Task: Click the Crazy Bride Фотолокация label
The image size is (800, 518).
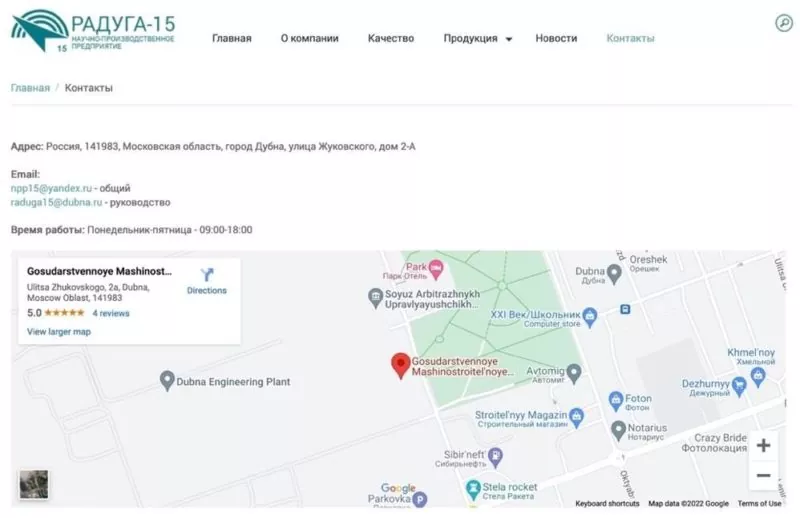Action: coord(714,443)
